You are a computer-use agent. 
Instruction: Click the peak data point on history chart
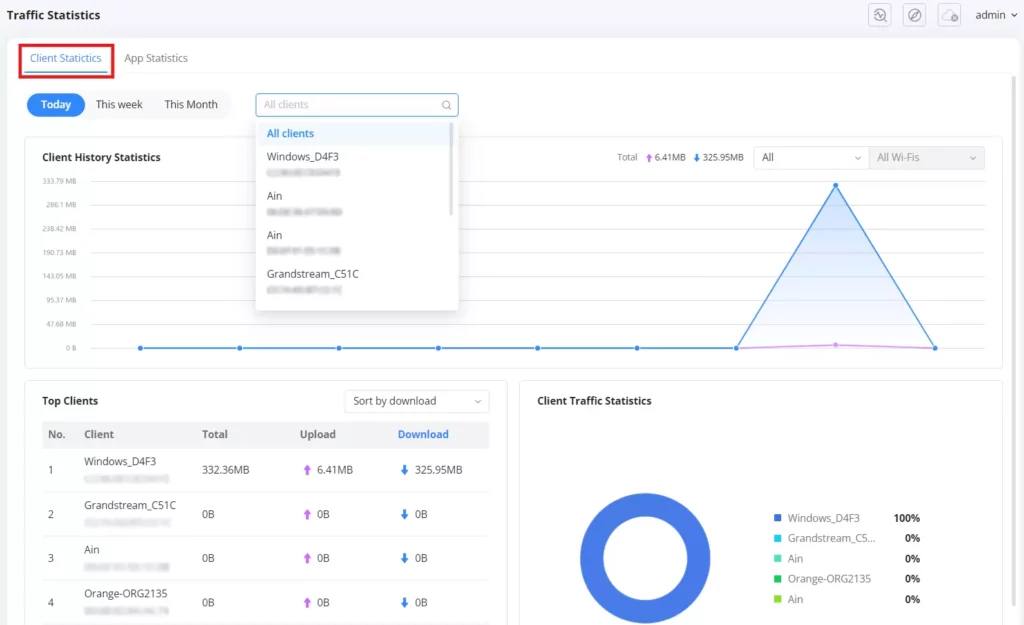pos(835,186)
